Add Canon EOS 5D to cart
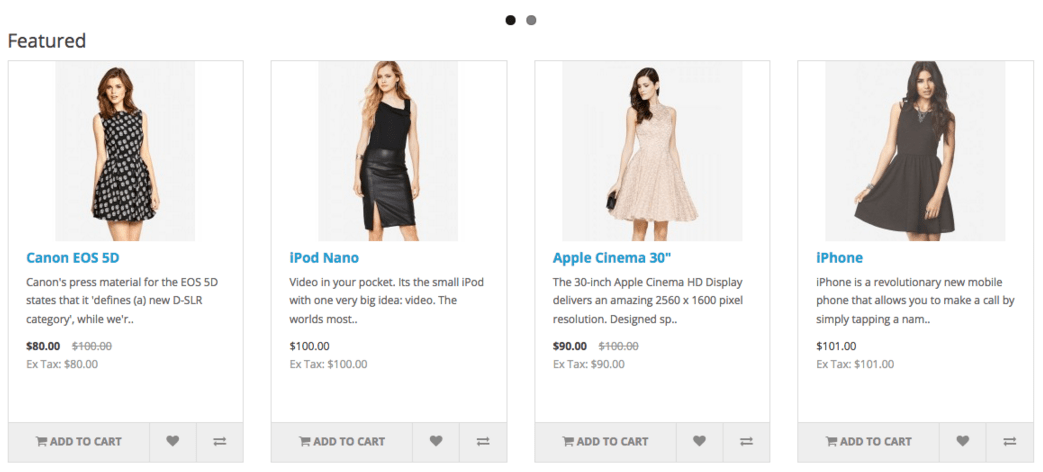1043x472 pixels. tap(78, 441)
